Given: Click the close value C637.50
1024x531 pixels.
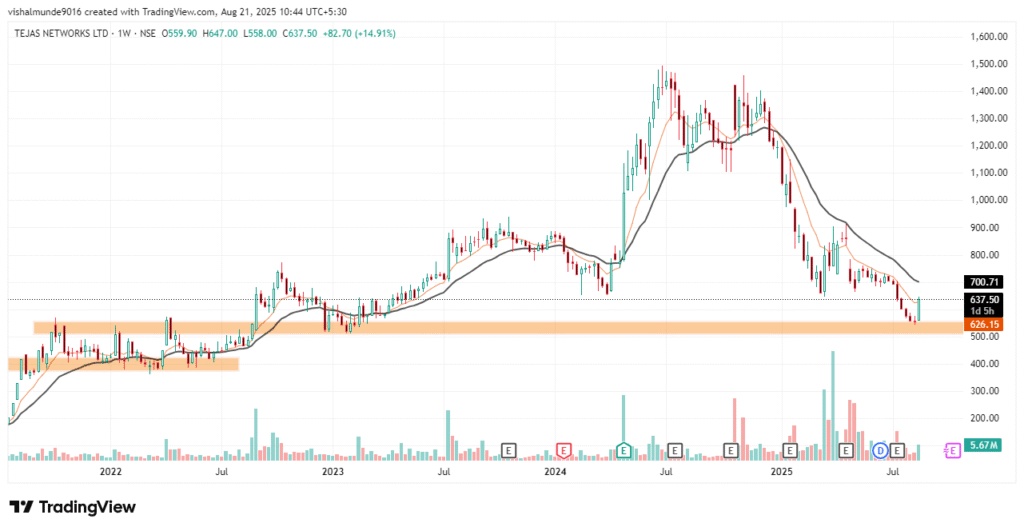Looking at the screenshot, I should (300, 33).
